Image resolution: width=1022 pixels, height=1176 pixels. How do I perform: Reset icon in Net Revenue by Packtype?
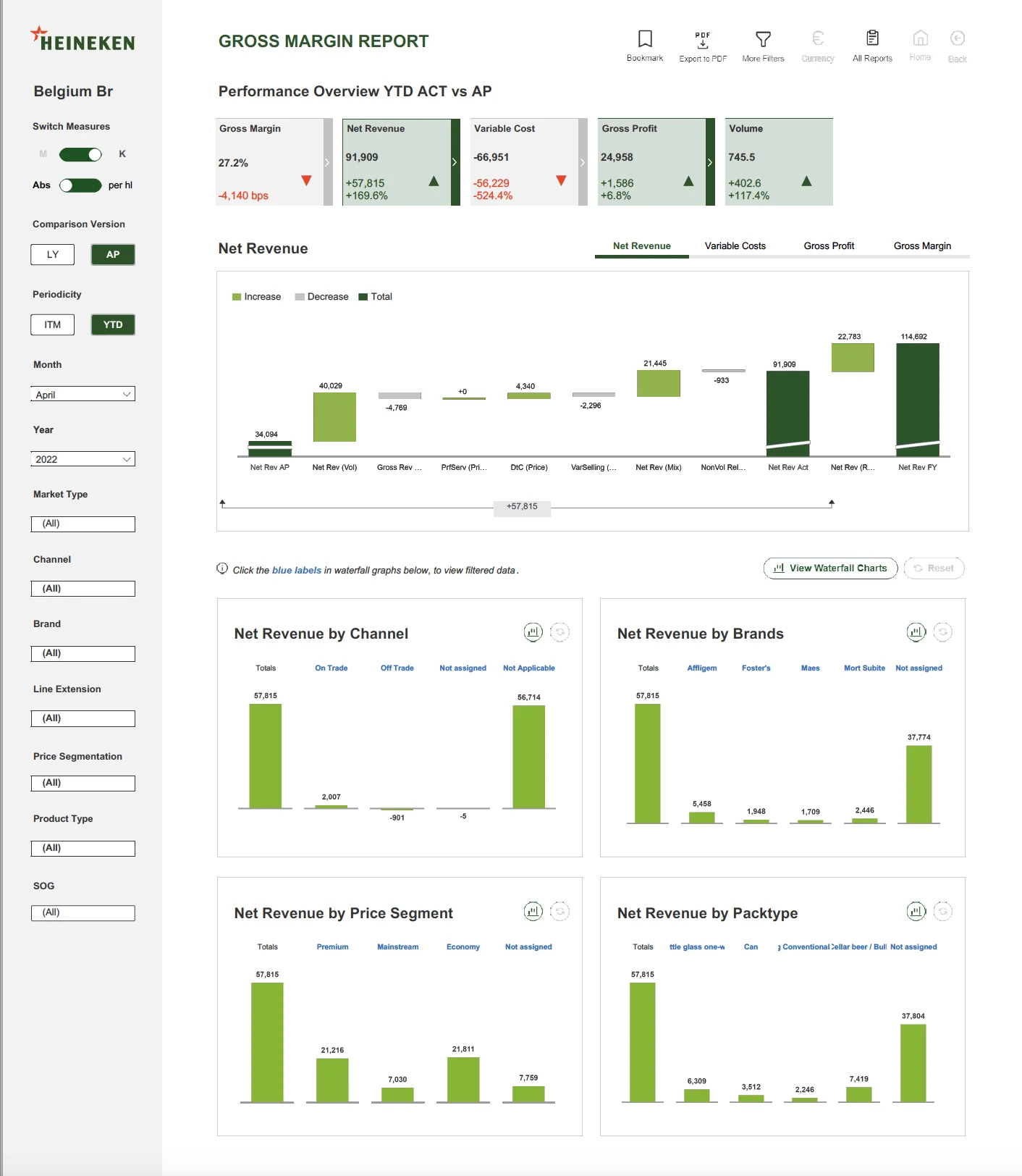pyautogui.click(x=943, y=911)
